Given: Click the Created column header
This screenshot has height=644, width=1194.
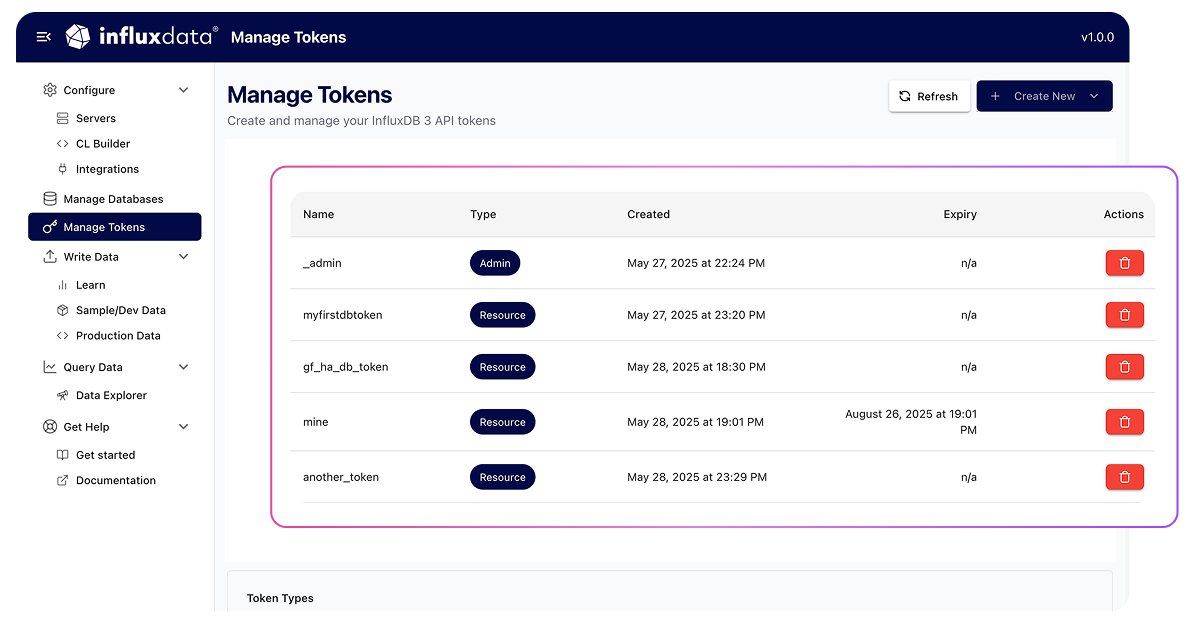Looking at the screenshot, I should pos(648,214).
